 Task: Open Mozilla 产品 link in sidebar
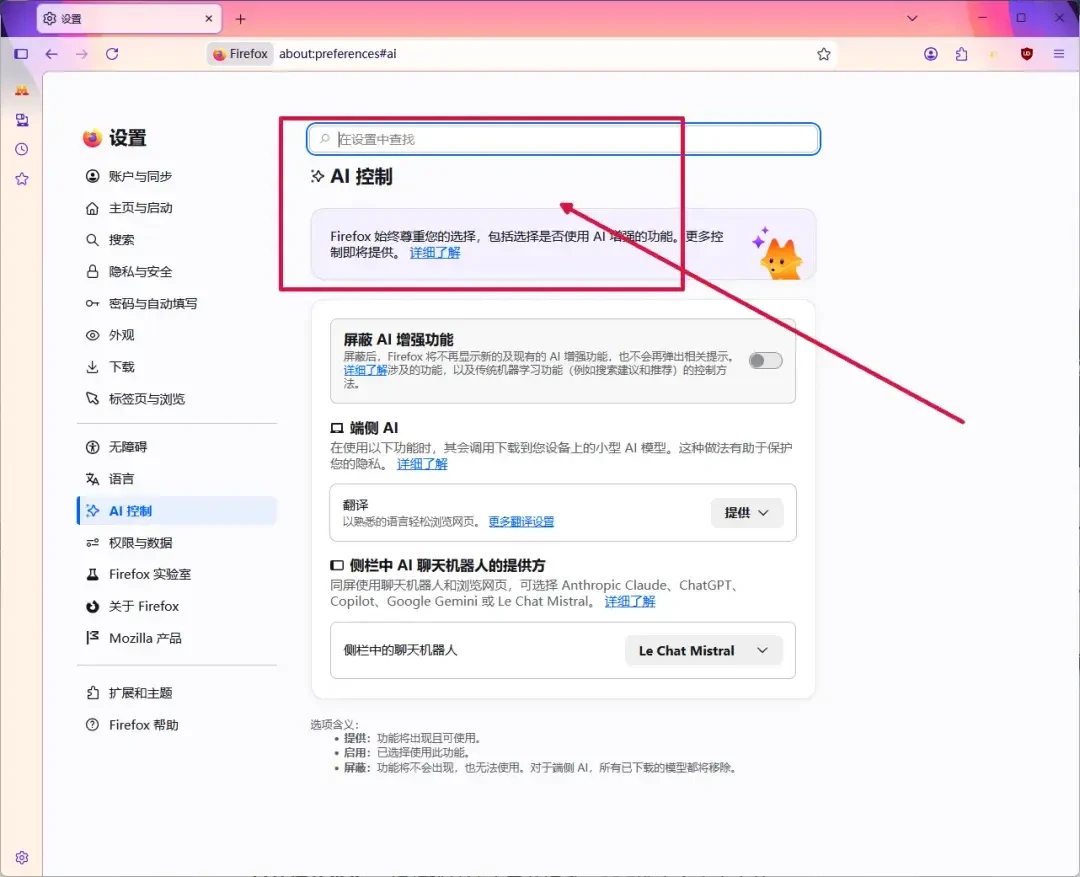[177, 638]
